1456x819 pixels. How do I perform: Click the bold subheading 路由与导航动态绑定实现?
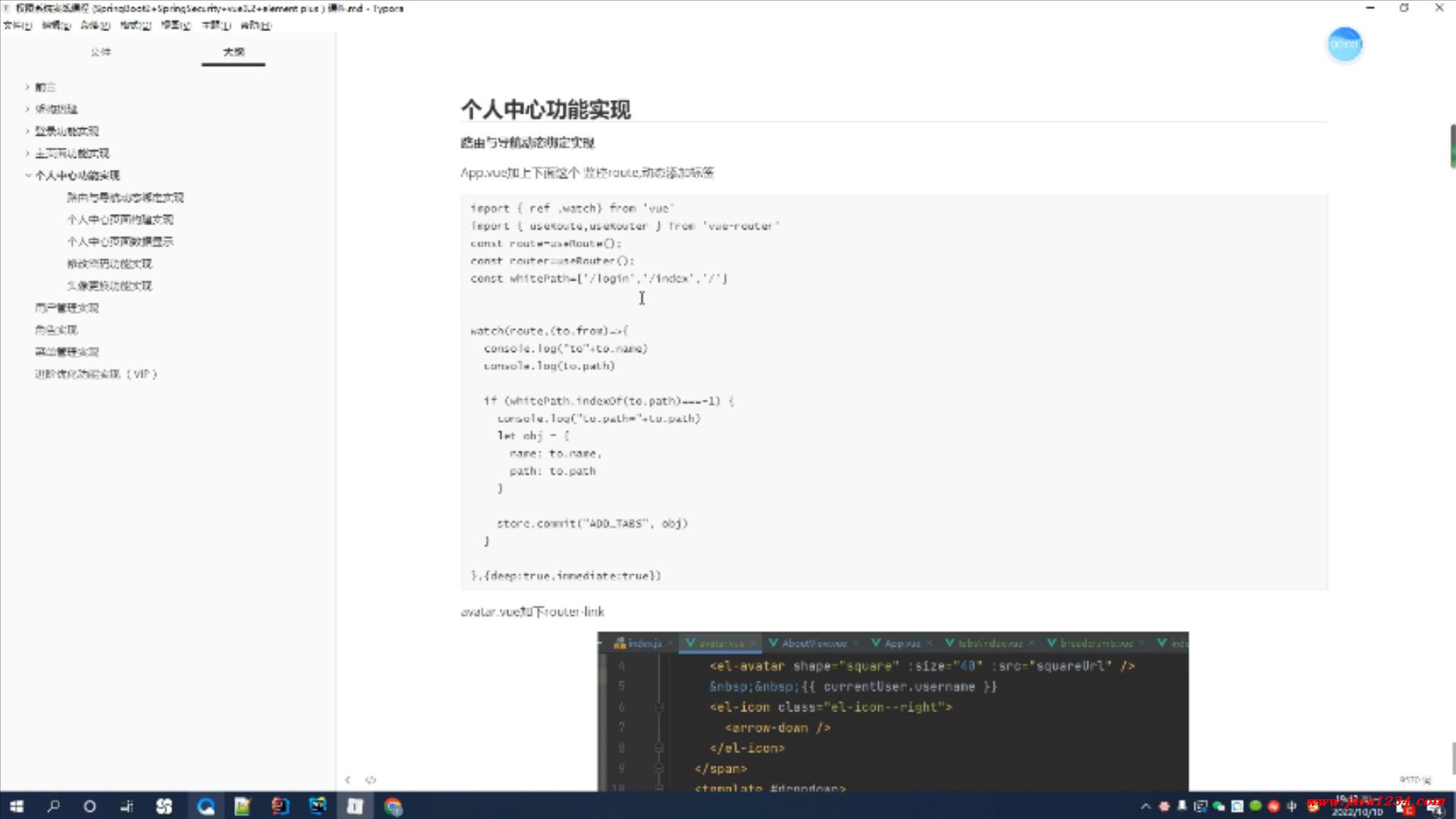[527, 143]
